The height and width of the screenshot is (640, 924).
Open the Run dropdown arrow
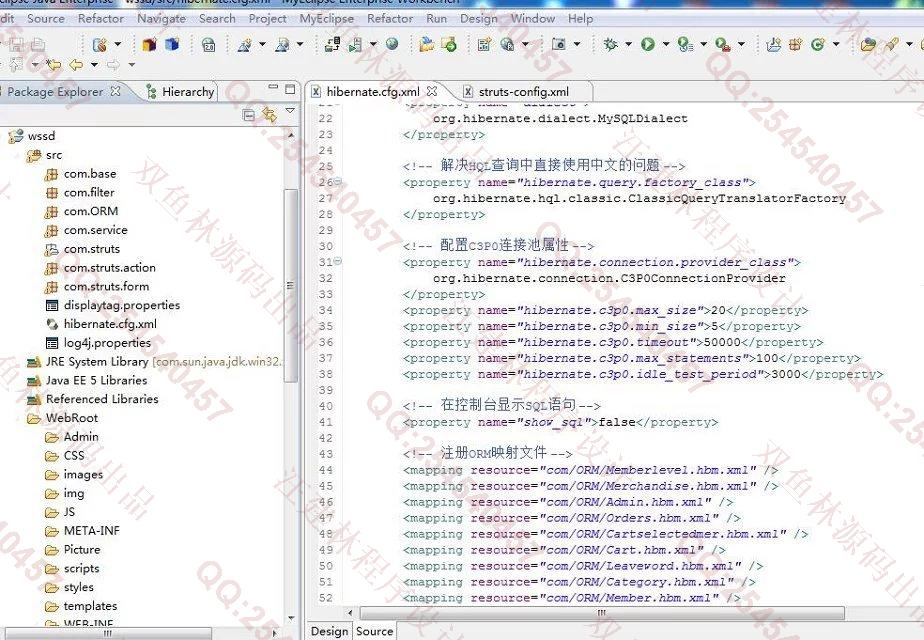coord(666,44)
